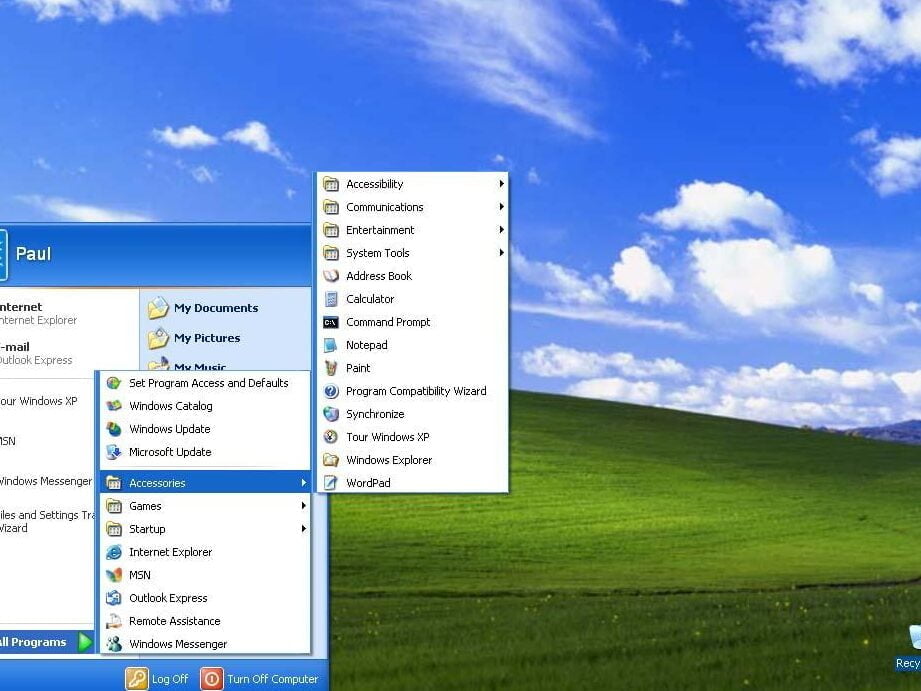Screen dimensions: 921x691
Task: Open My Documents from the Start menu
Action: [215, 308]
